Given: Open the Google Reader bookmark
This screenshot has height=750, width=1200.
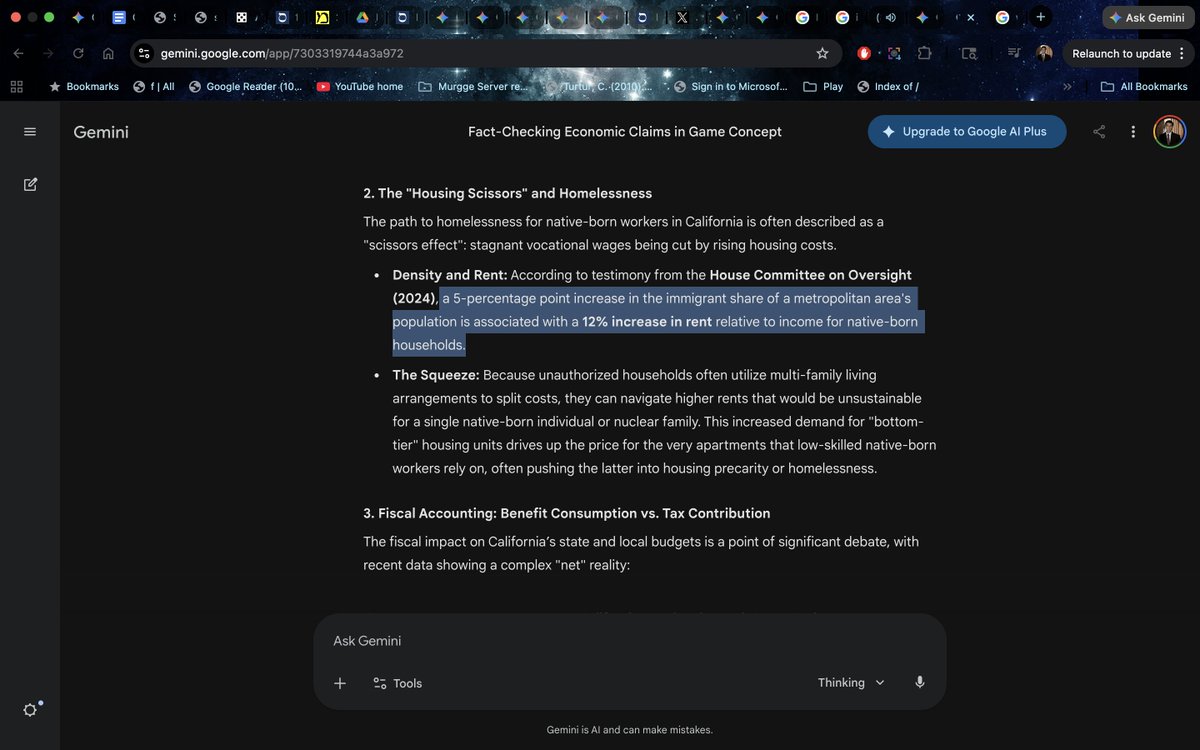Looking at the screenshot, I should click(x=245, y=87).
